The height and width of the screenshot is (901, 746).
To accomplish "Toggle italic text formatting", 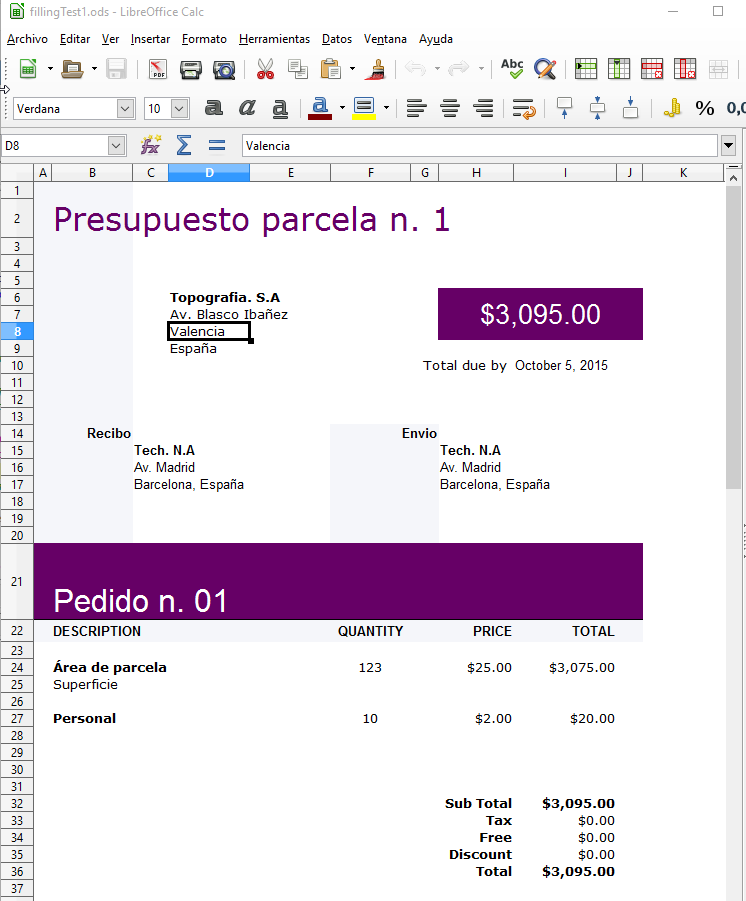I will click(x=247, y=108).
